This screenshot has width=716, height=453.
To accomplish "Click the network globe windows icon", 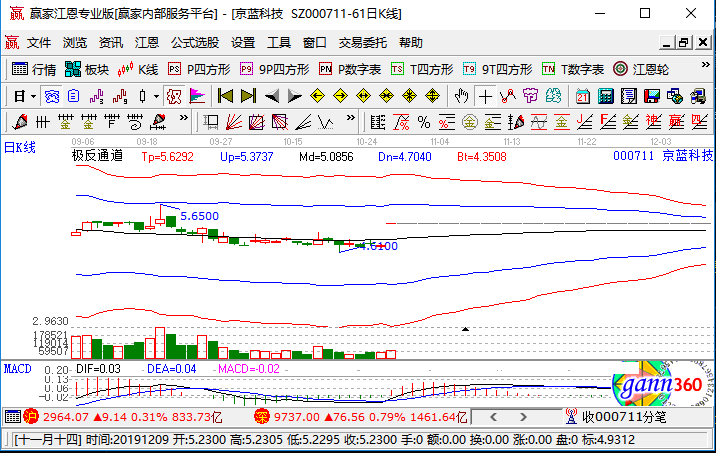I will (x=675, y=96).
